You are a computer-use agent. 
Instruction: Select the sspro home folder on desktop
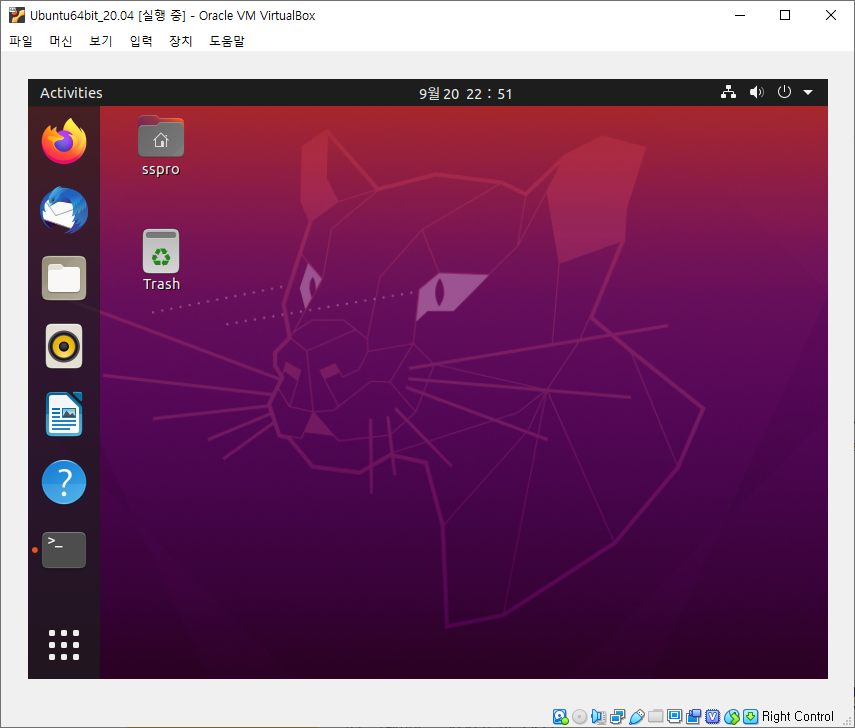[161, 146]
